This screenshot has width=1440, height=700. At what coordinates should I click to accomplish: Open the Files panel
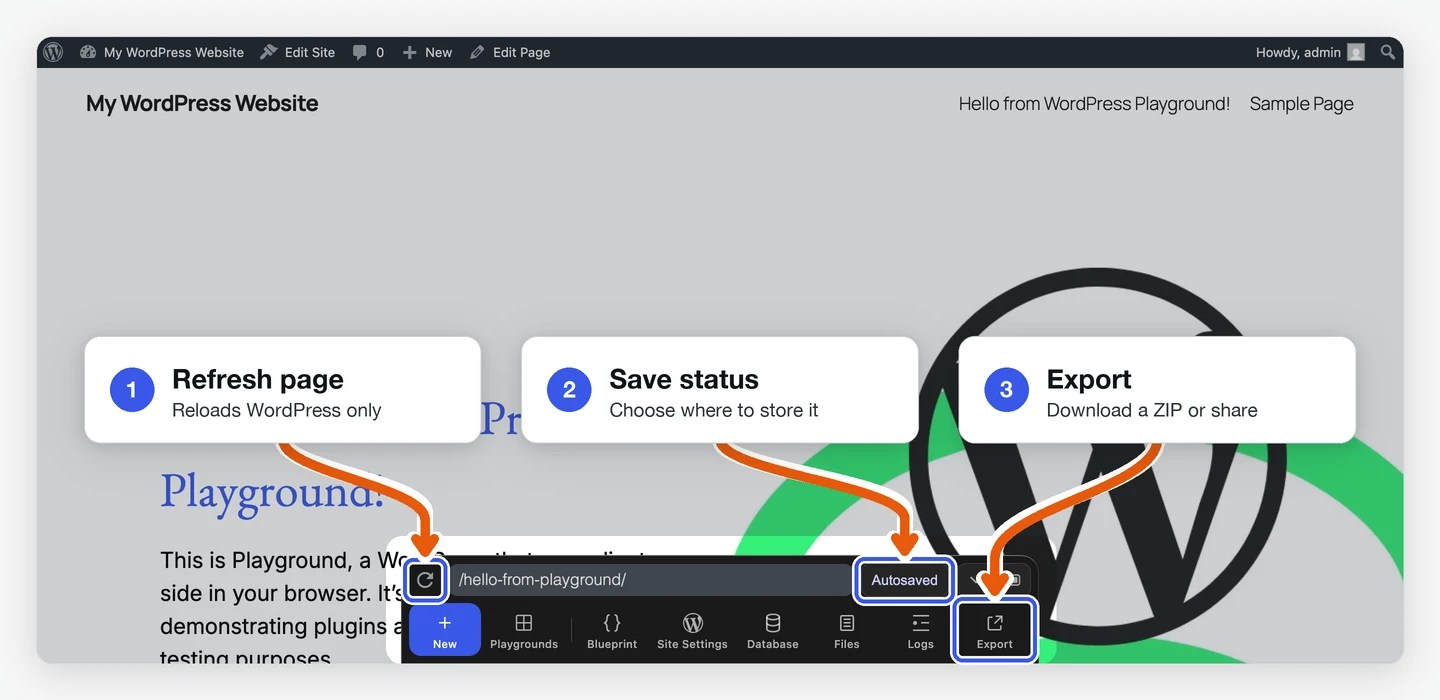click(x=847, y=632)
